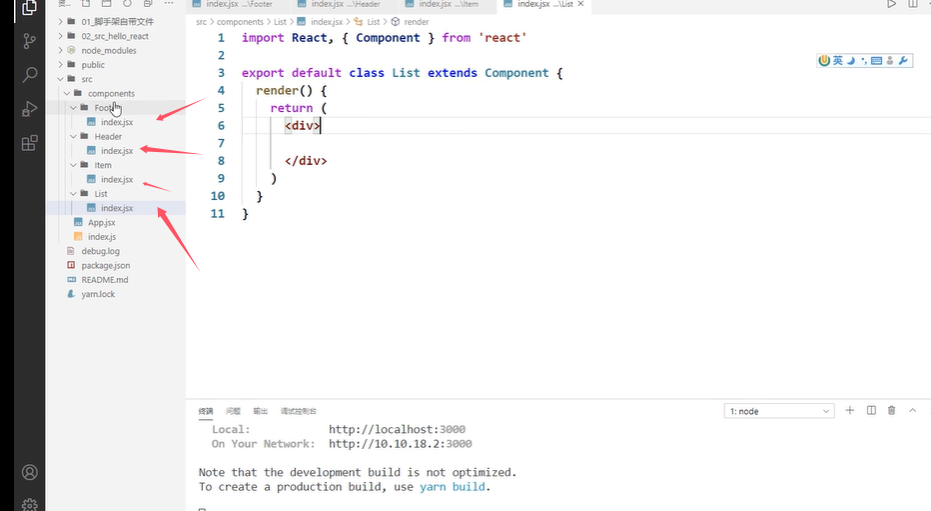Viewport: 931px width, 511px height.
Task: Switch to the 调试控制台 debug console tab
Action: click(299, 411)
